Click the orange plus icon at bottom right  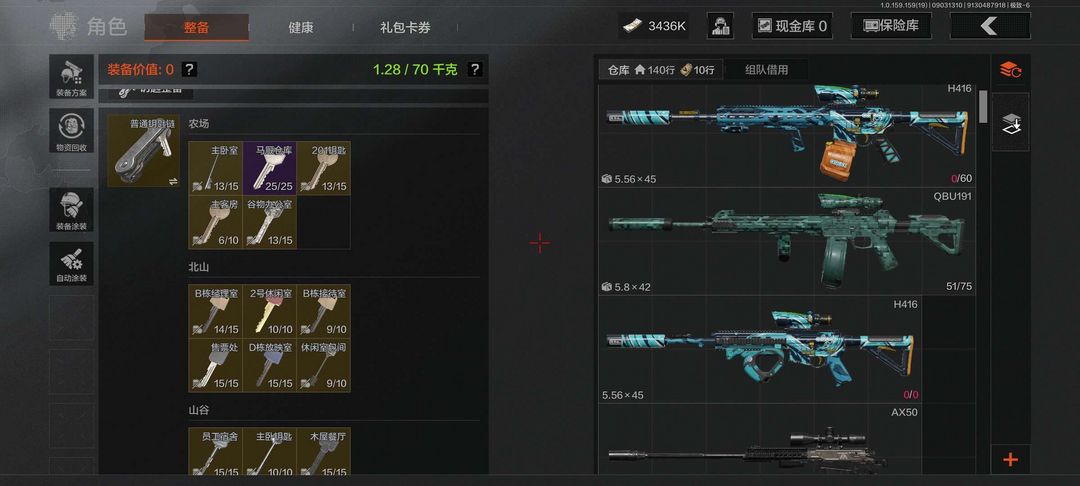[x=1010, y=459]
